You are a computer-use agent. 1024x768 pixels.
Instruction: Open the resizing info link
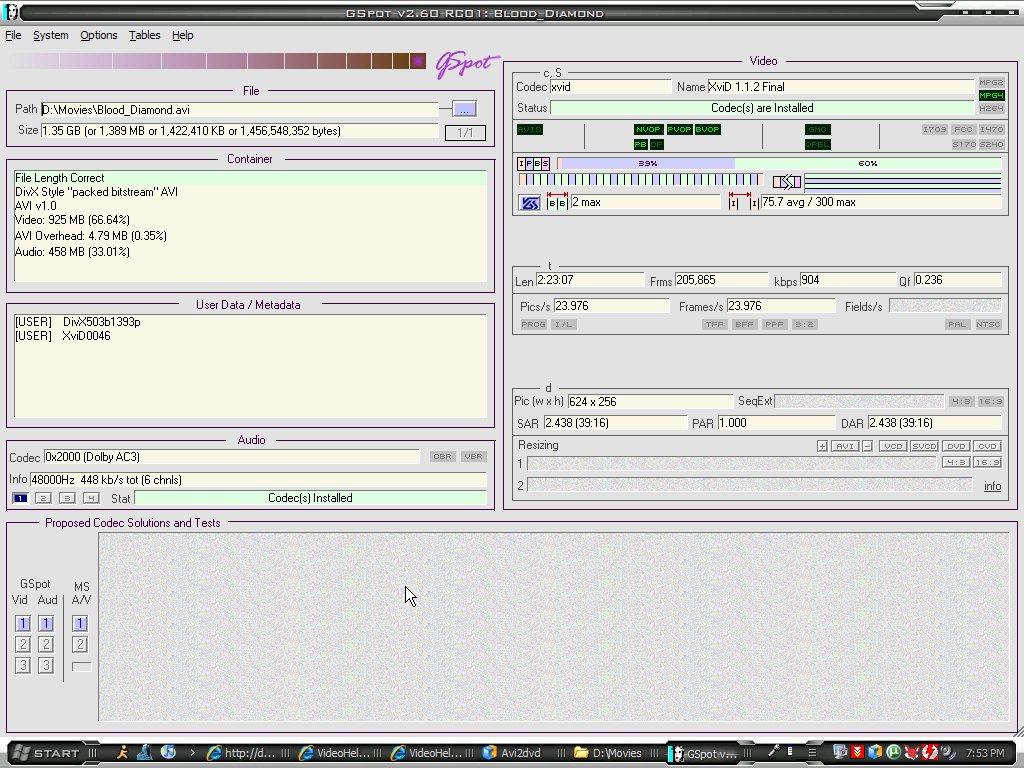pyautogui.click(x=992, y=486)
